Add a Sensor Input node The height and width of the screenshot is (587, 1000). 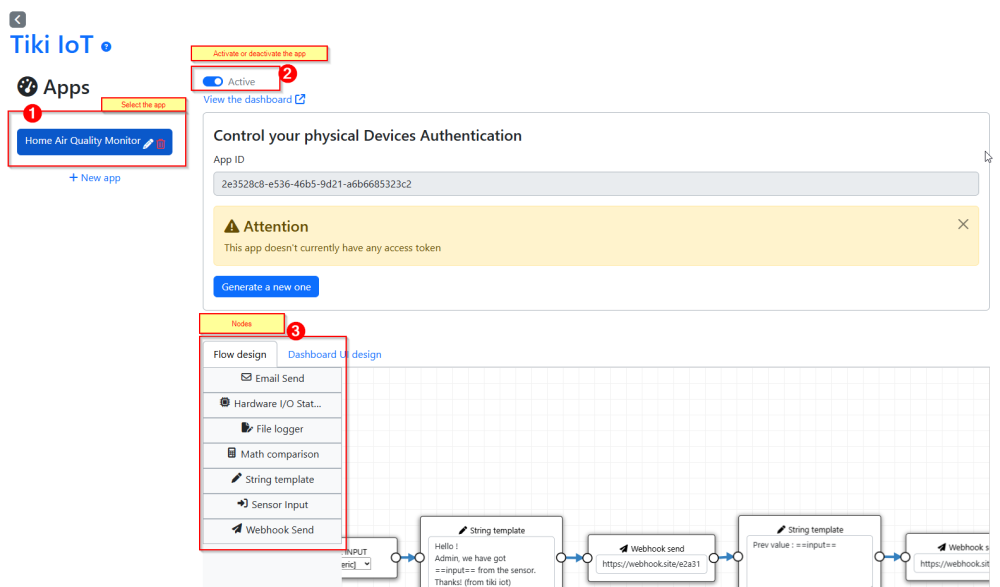[x=272, y=505]
